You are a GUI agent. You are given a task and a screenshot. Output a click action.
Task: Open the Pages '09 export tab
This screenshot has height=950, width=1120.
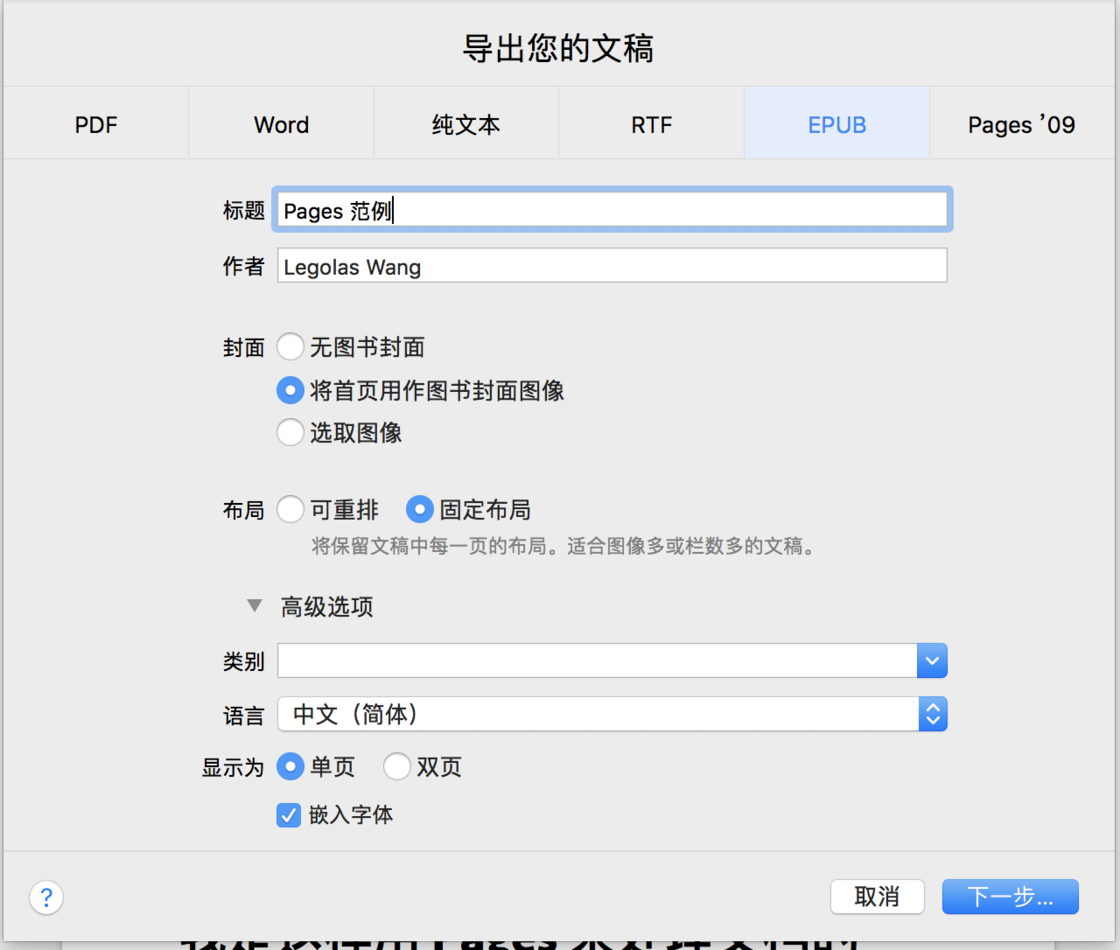click(x=1021, y=123)
